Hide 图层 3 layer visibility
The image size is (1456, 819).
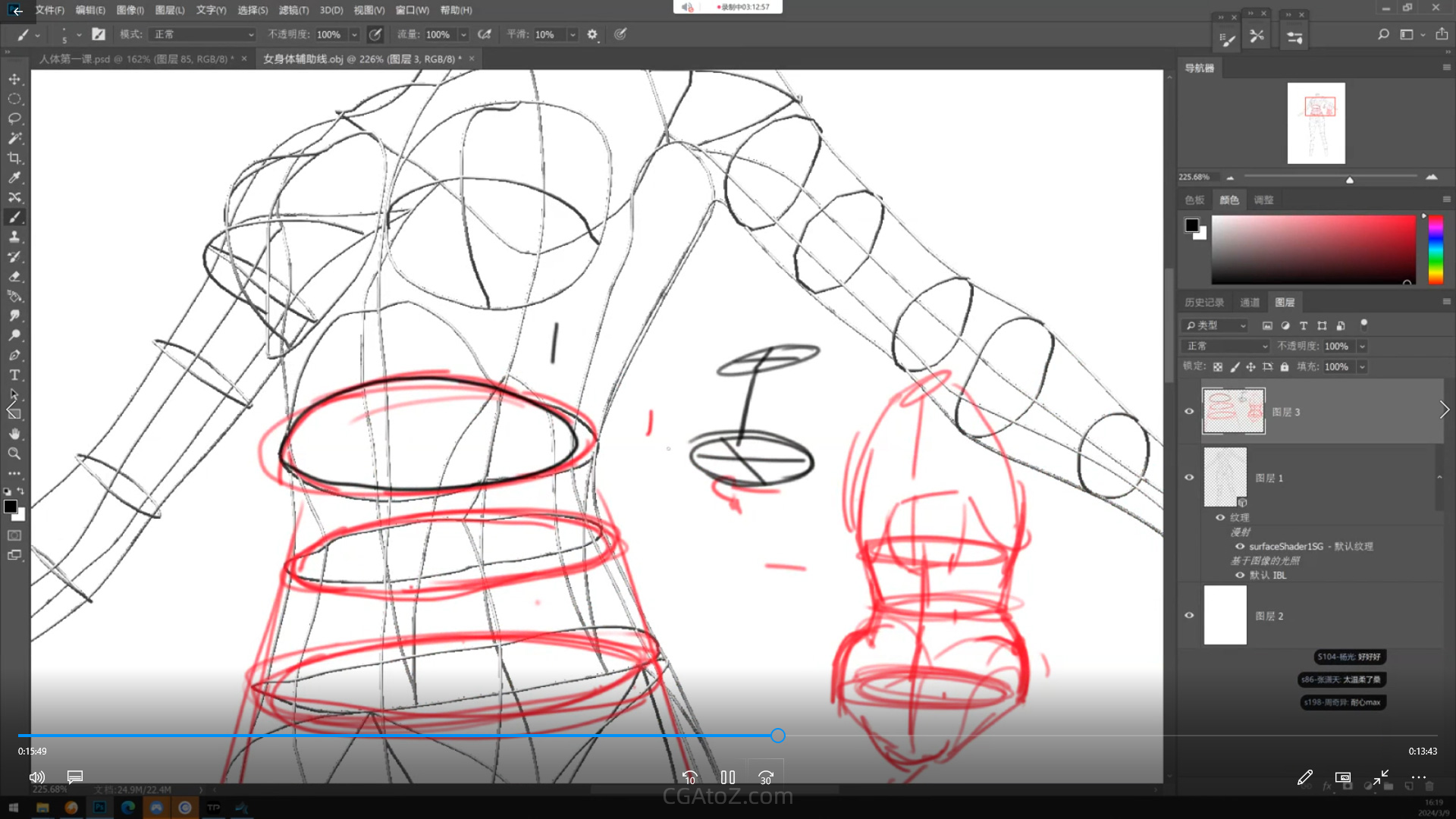point(1189,411)
